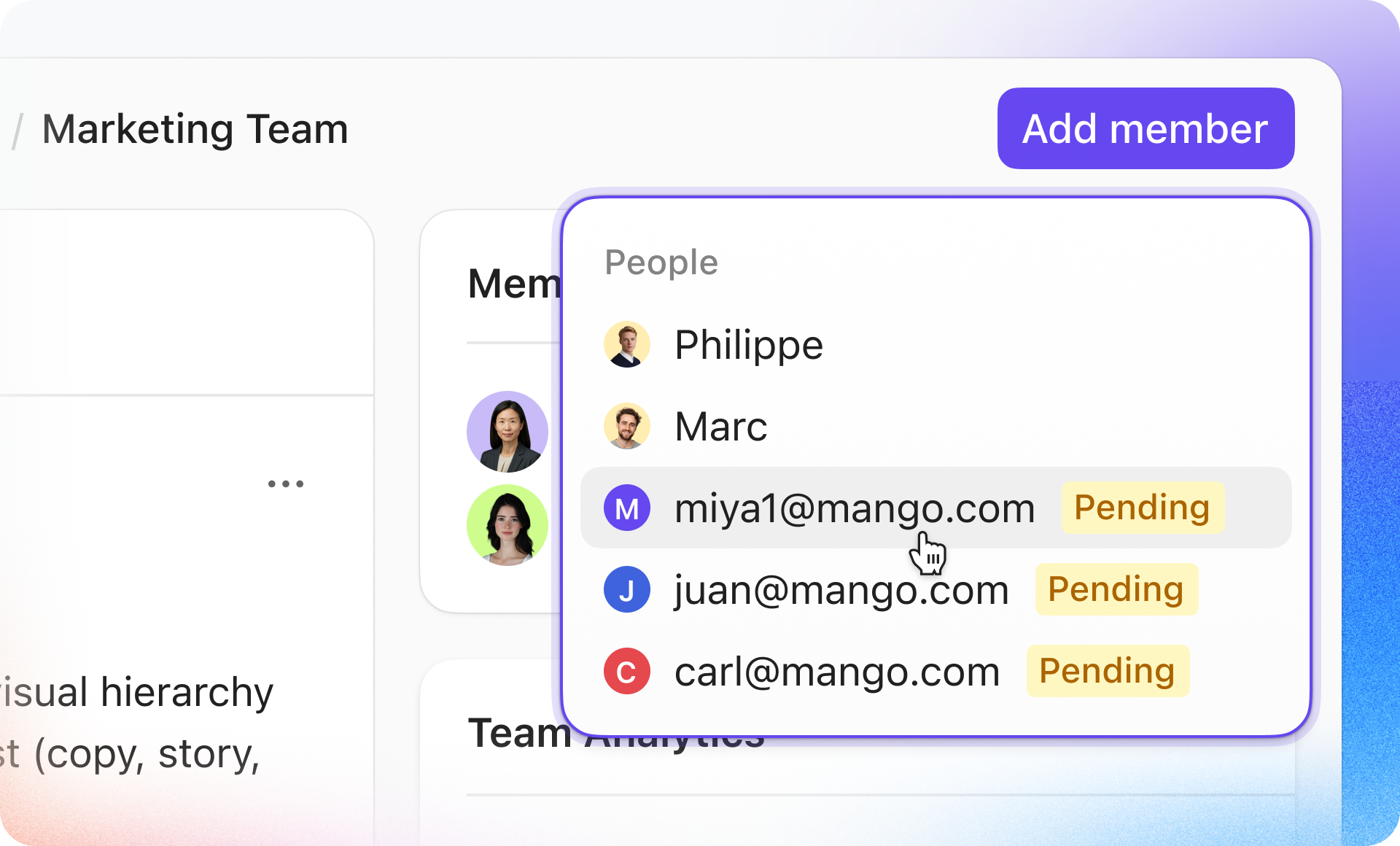Open the Marketing Team breadcrumb

coord(195,130)
